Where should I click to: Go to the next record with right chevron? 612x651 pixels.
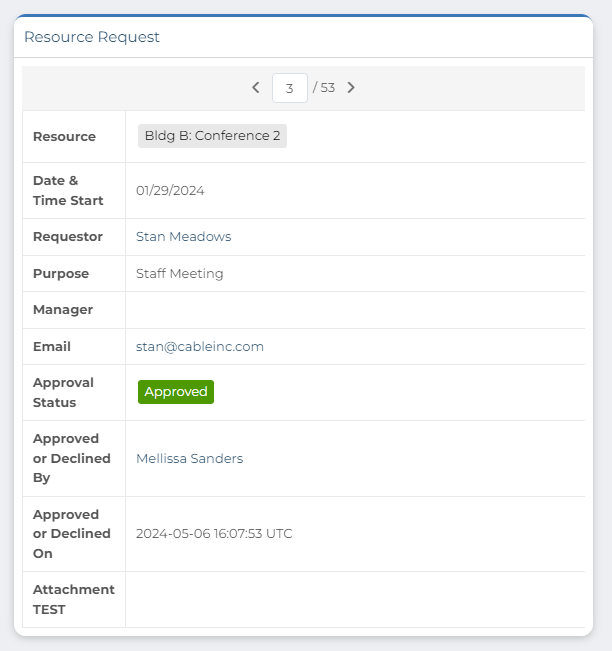351,88
